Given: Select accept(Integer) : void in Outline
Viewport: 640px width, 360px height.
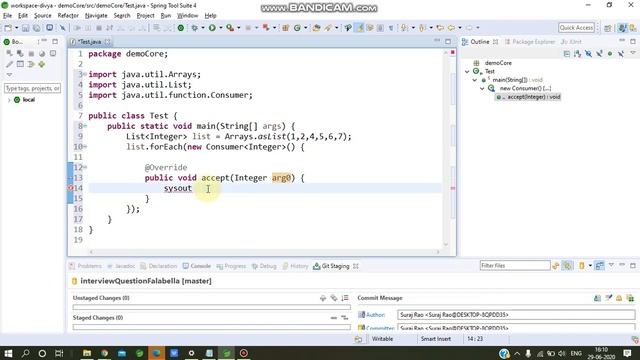Looking at the screenshot, I should tap(529, 97).
